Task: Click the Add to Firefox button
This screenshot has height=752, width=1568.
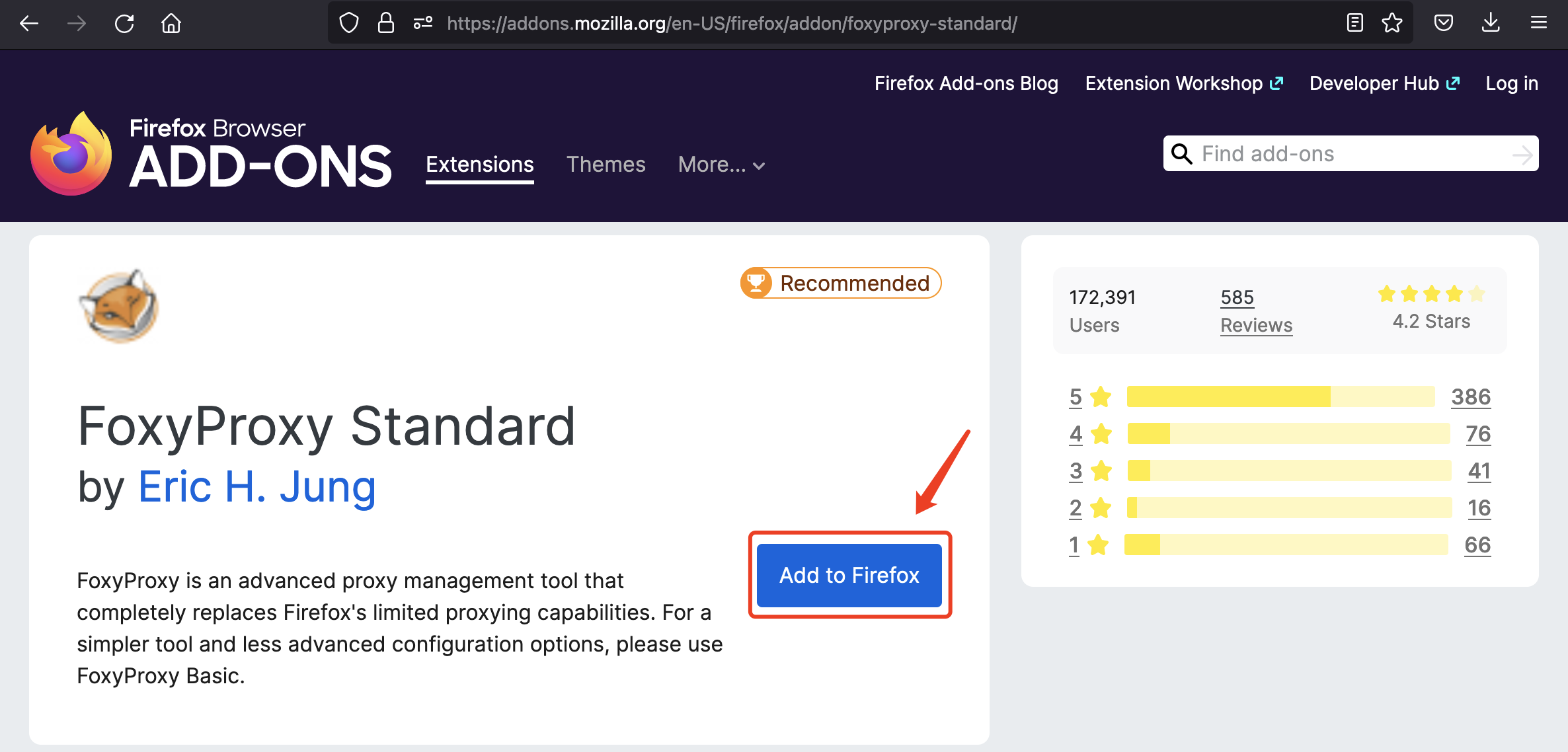Action: [849, 575]
